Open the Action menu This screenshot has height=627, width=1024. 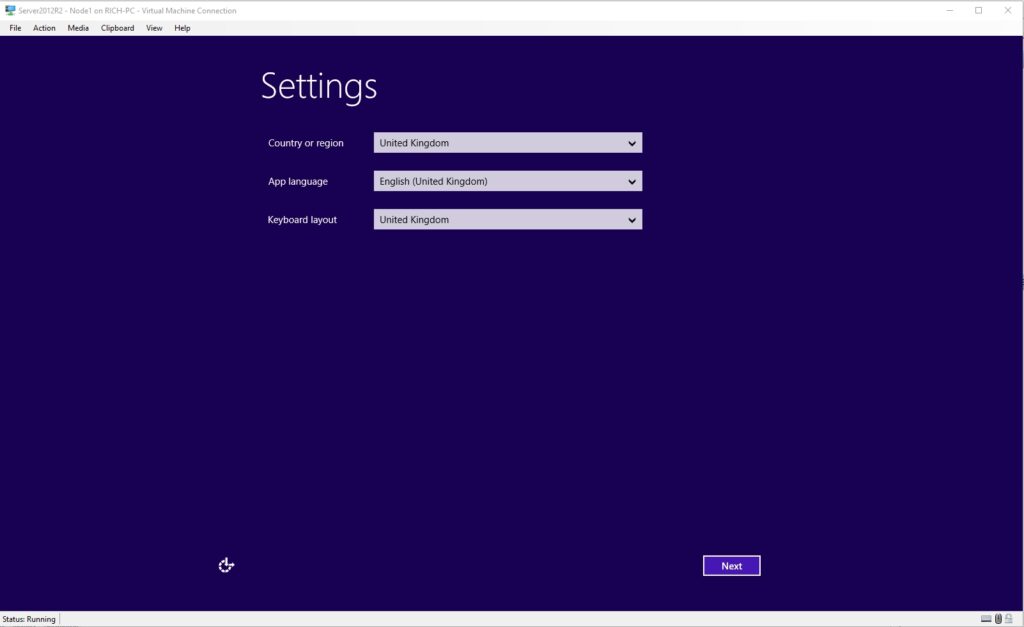point(44,28)
